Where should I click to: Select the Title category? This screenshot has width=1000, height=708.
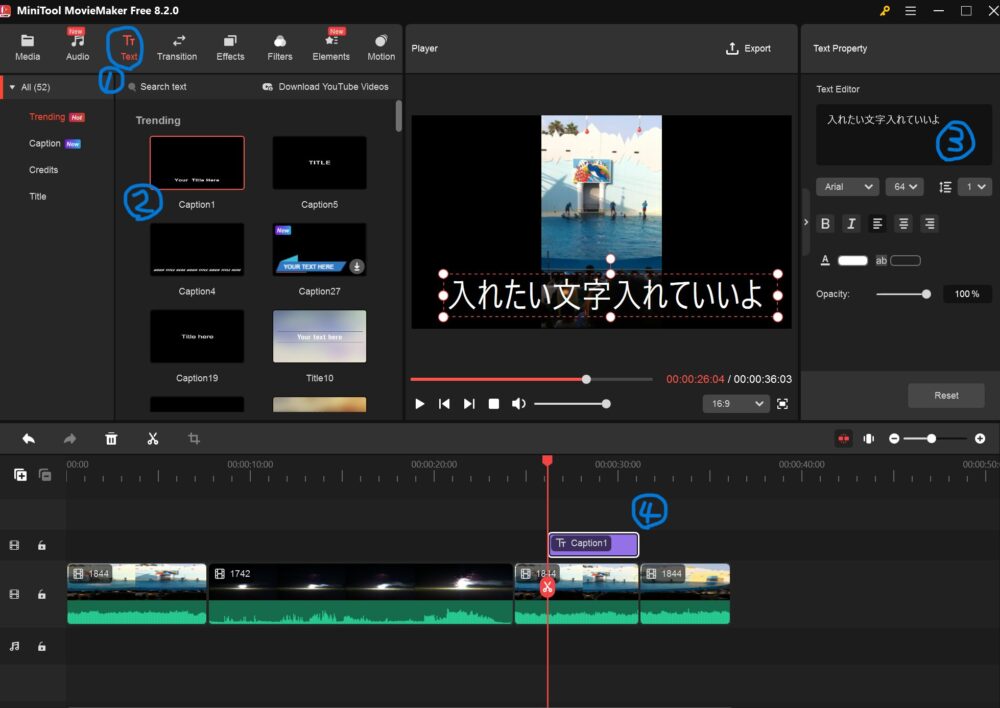[x=38, y=196]
